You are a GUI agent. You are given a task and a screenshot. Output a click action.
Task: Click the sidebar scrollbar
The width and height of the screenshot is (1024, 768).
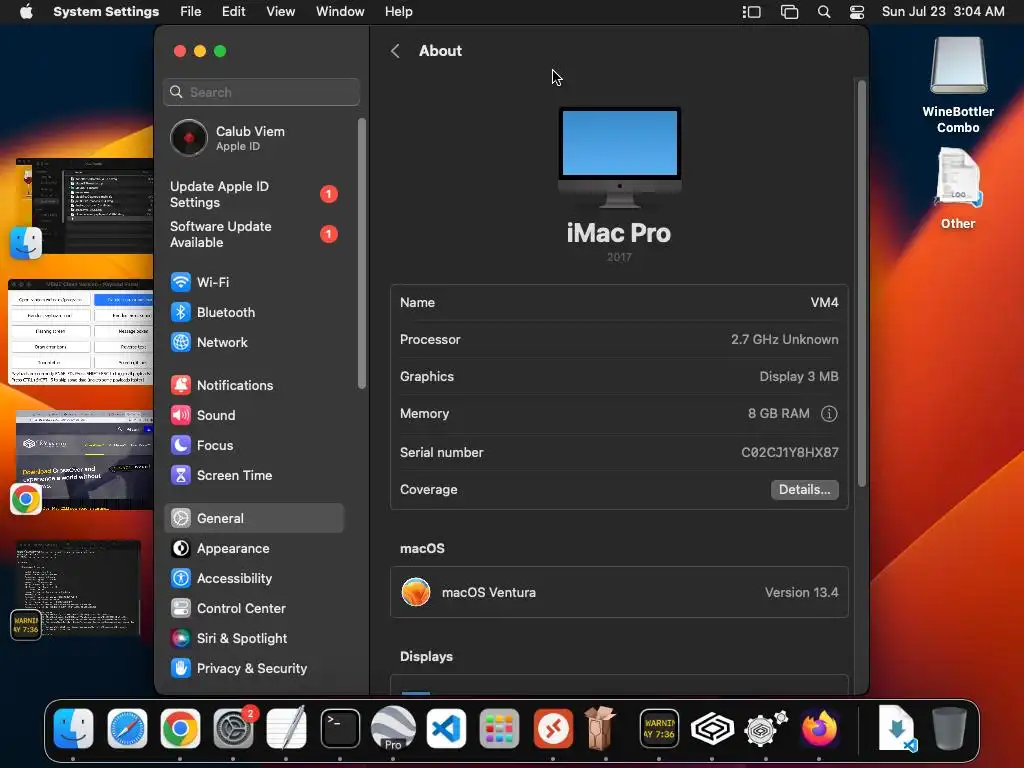(x=362, y=253)
